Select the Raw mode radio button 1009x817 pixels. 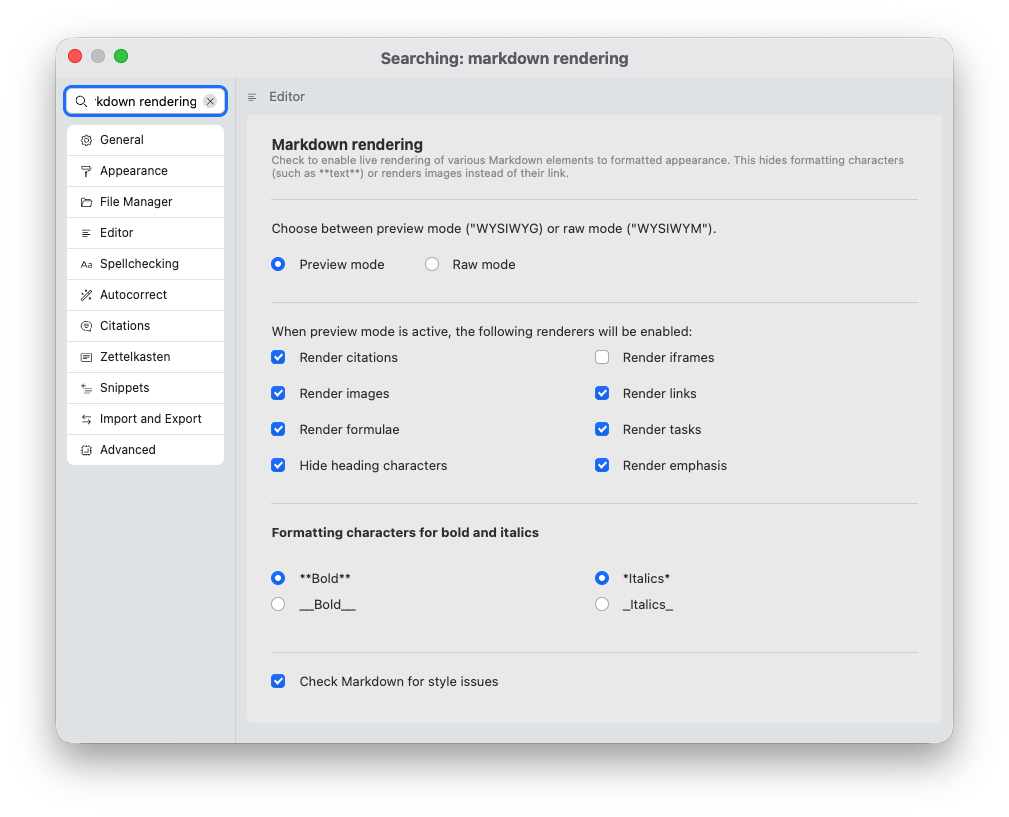click(x=431, y=264)
